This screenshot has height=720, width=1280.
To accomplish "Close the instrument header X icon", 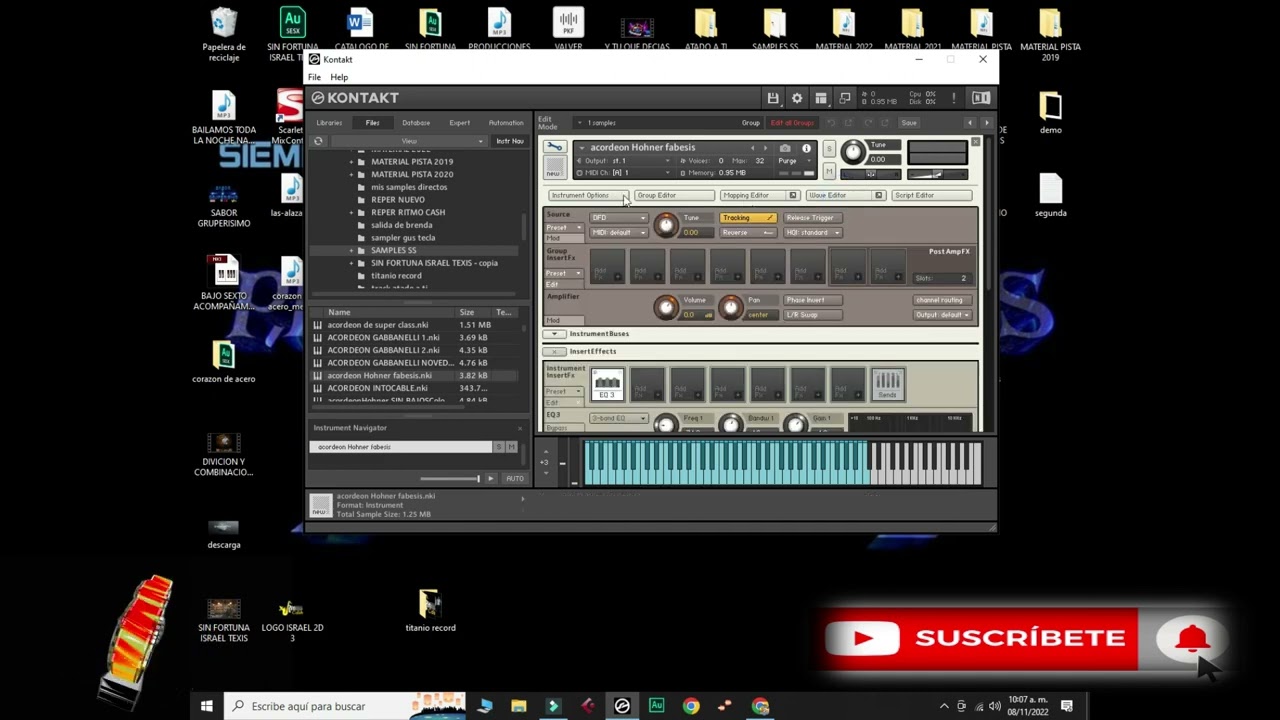I will pos(975,142).
